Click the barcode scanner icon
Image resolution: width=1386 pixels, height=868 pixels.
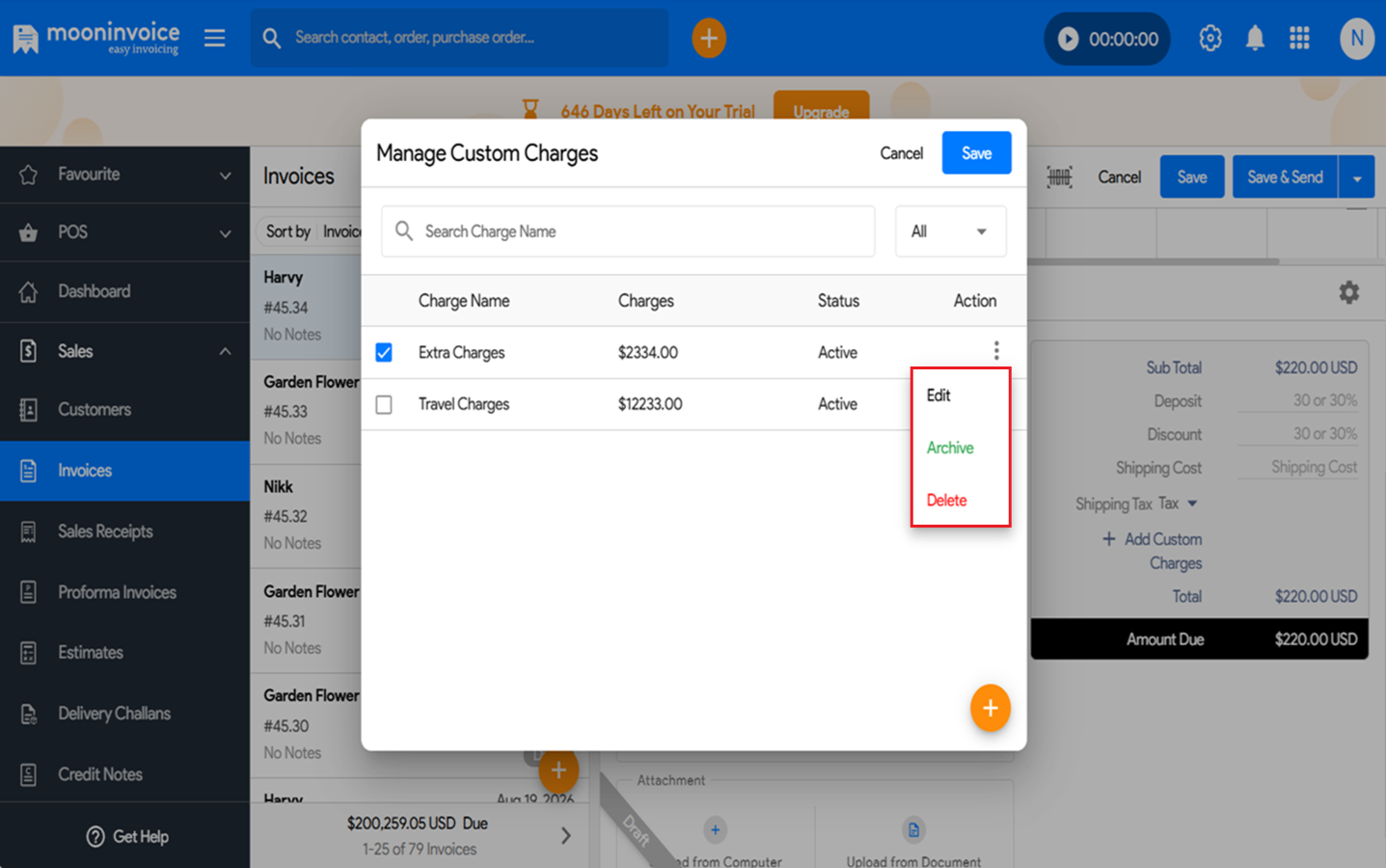click(x=1059, y=176)
